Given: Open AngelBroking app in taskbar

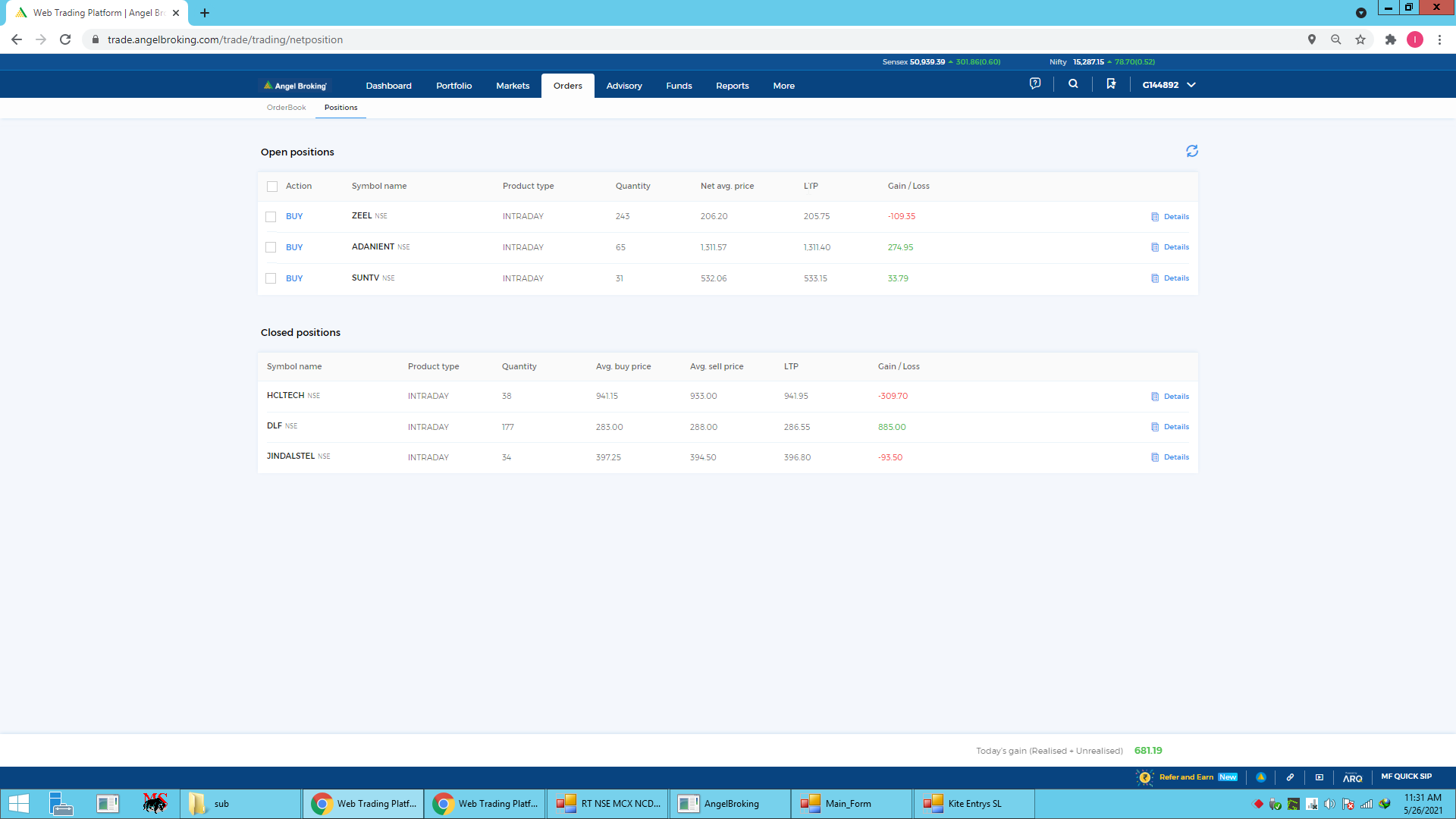Looking at the screenshot, I should click(729, 804).
